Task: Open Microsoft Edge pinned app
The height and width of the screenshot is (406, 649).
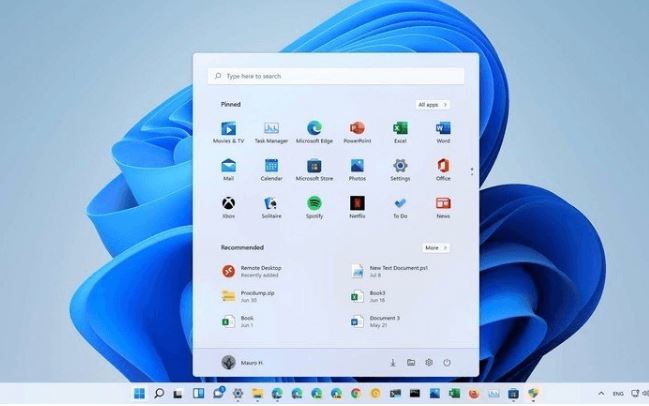Action: (314, 132)
